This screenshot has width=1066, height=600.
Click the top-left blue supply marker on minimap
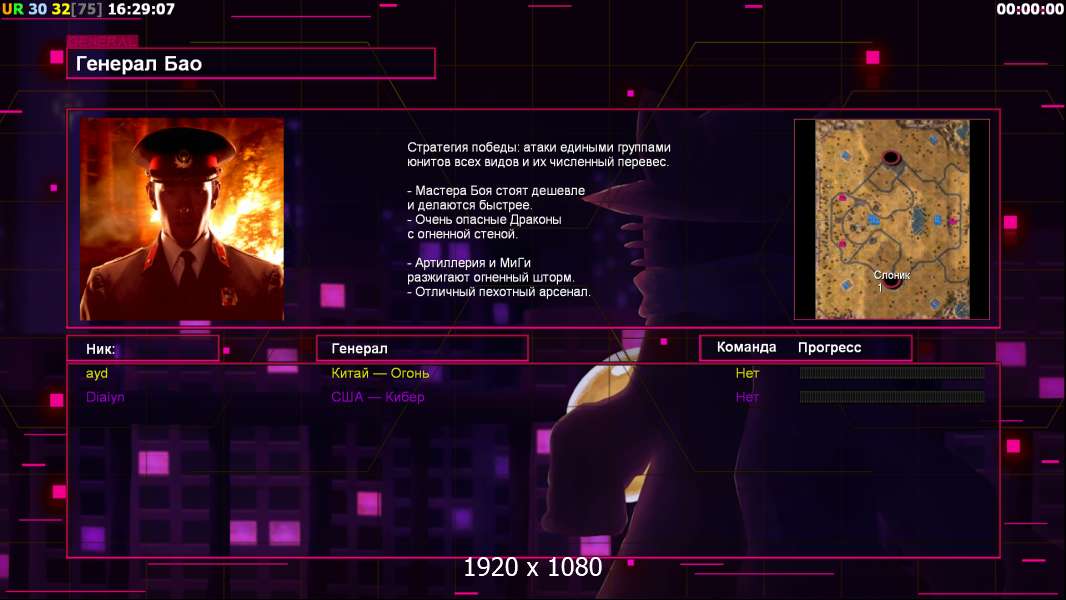pos(846,156)
